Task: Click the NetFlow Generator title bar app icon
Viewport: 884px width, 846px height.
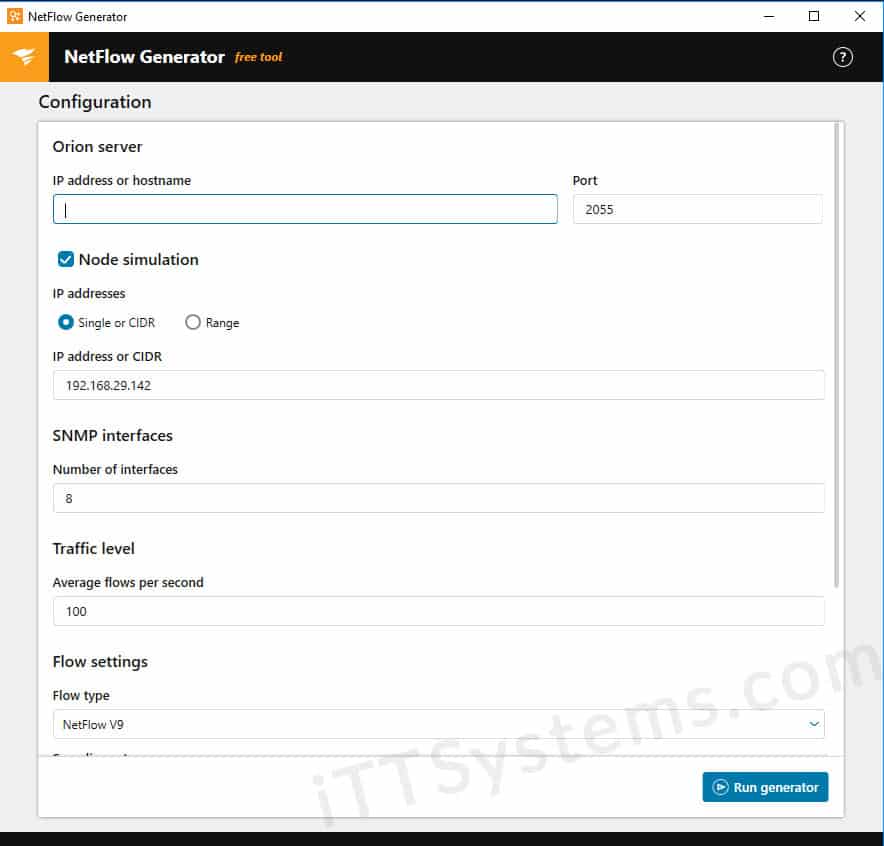Action: tap(15, 16)
